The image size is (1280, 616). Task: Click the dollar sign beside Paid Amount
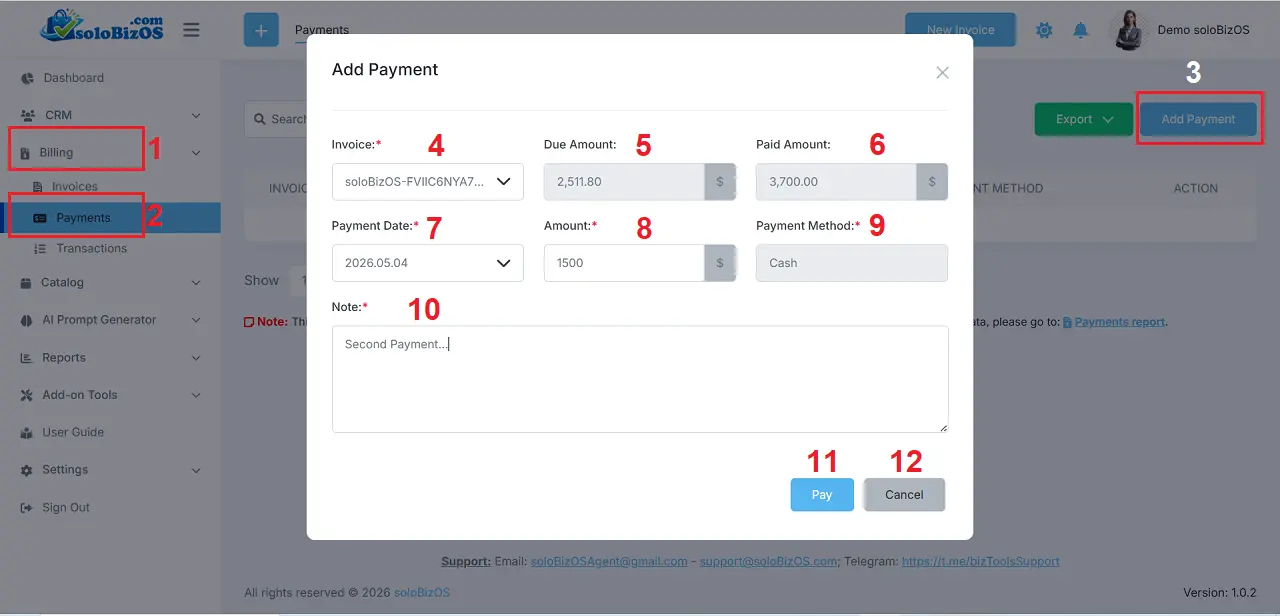(x=932, y=182)
